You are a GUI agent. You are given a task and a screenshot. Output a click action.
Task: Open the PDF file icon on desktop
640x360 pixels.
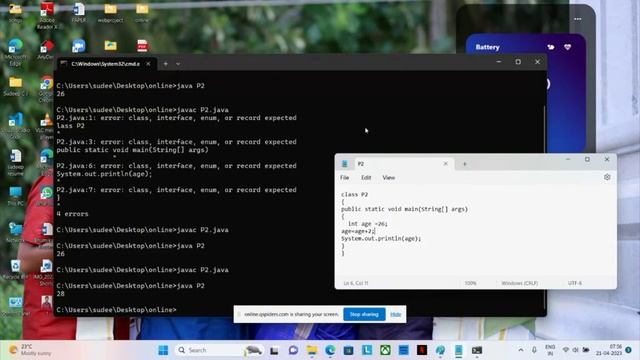(142, 46)
